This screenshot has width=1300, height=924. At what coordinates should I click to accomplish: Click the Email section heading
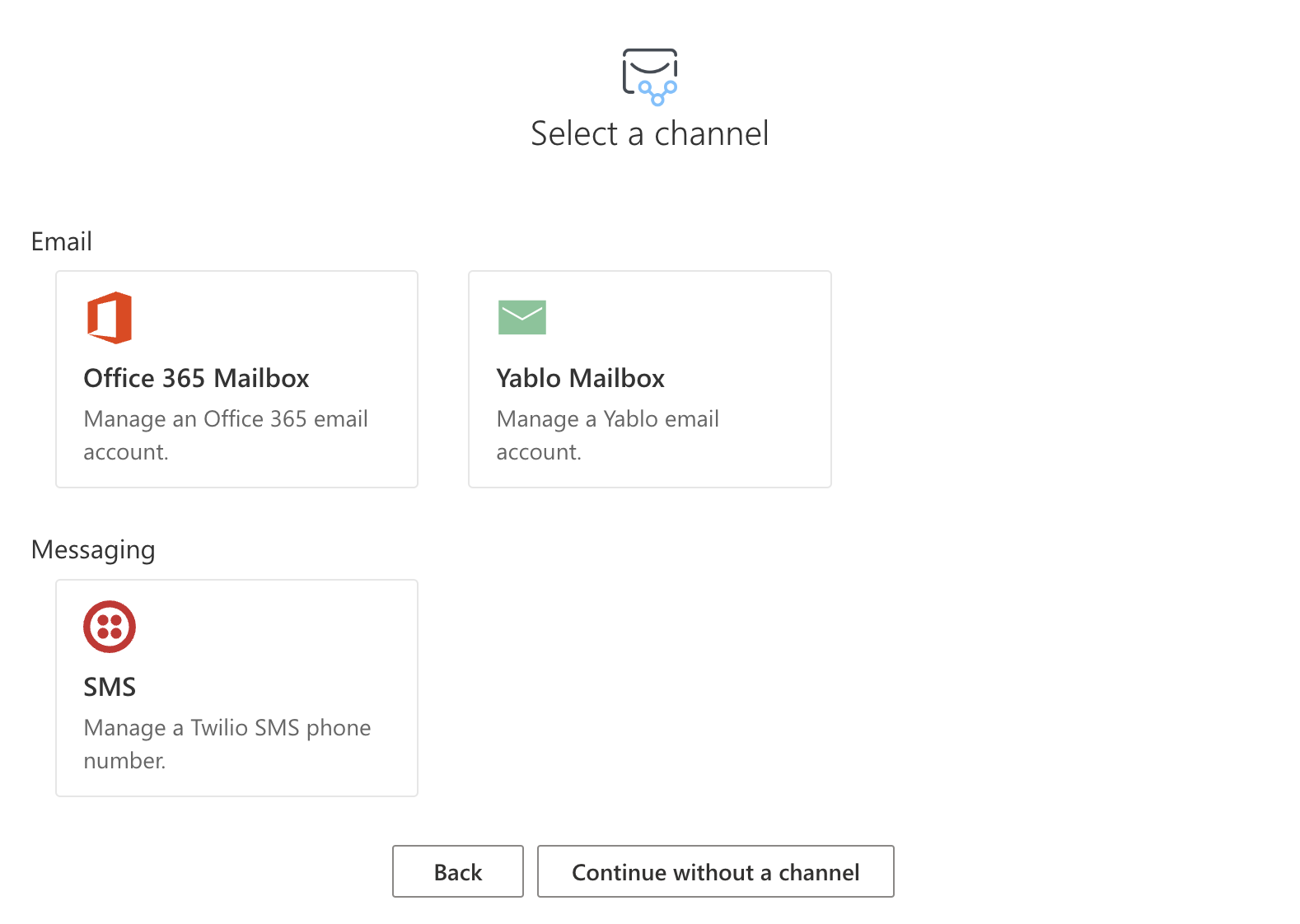coord(62,241)
